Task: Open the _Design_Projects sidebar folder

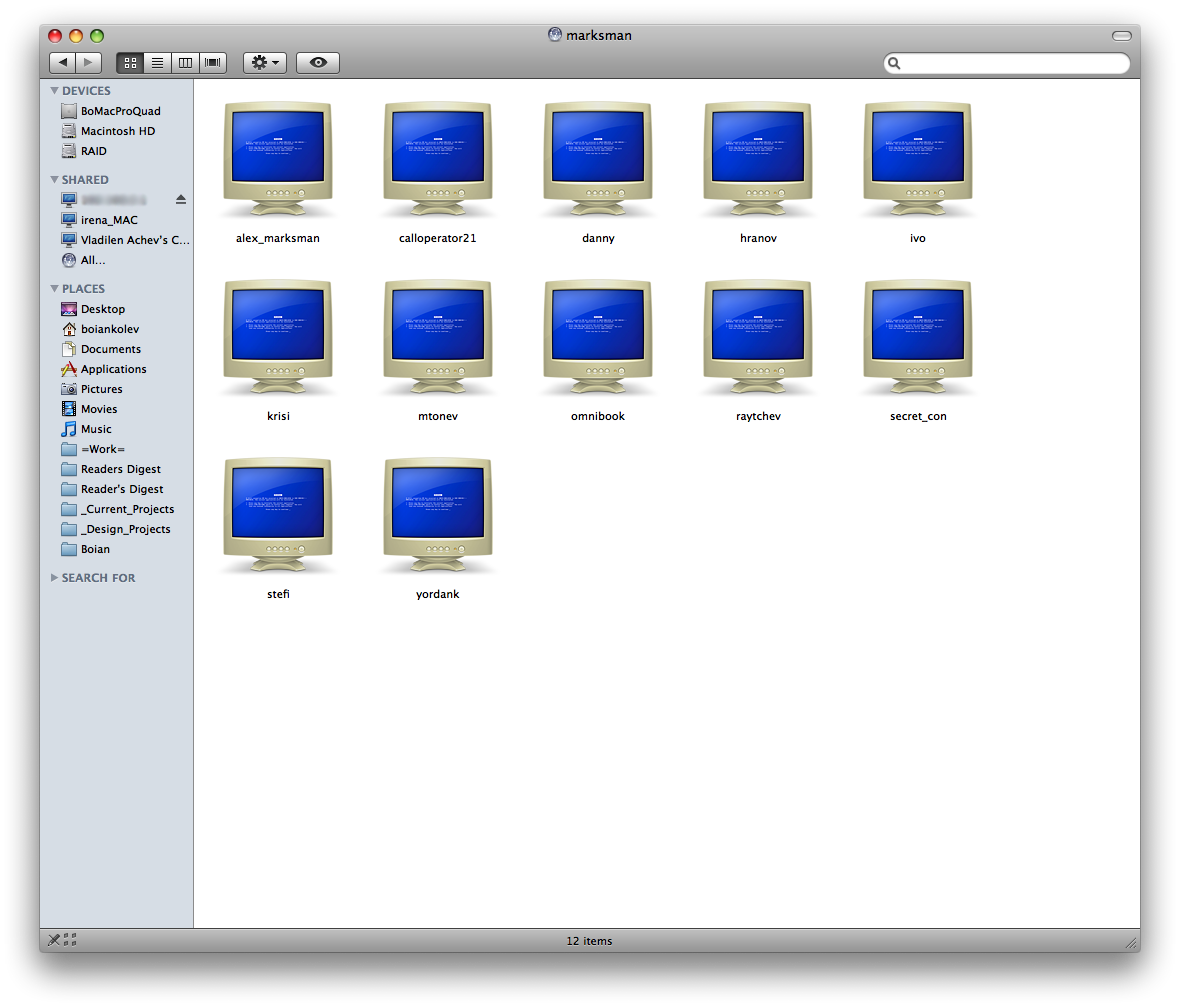Action: coord(125,529)
